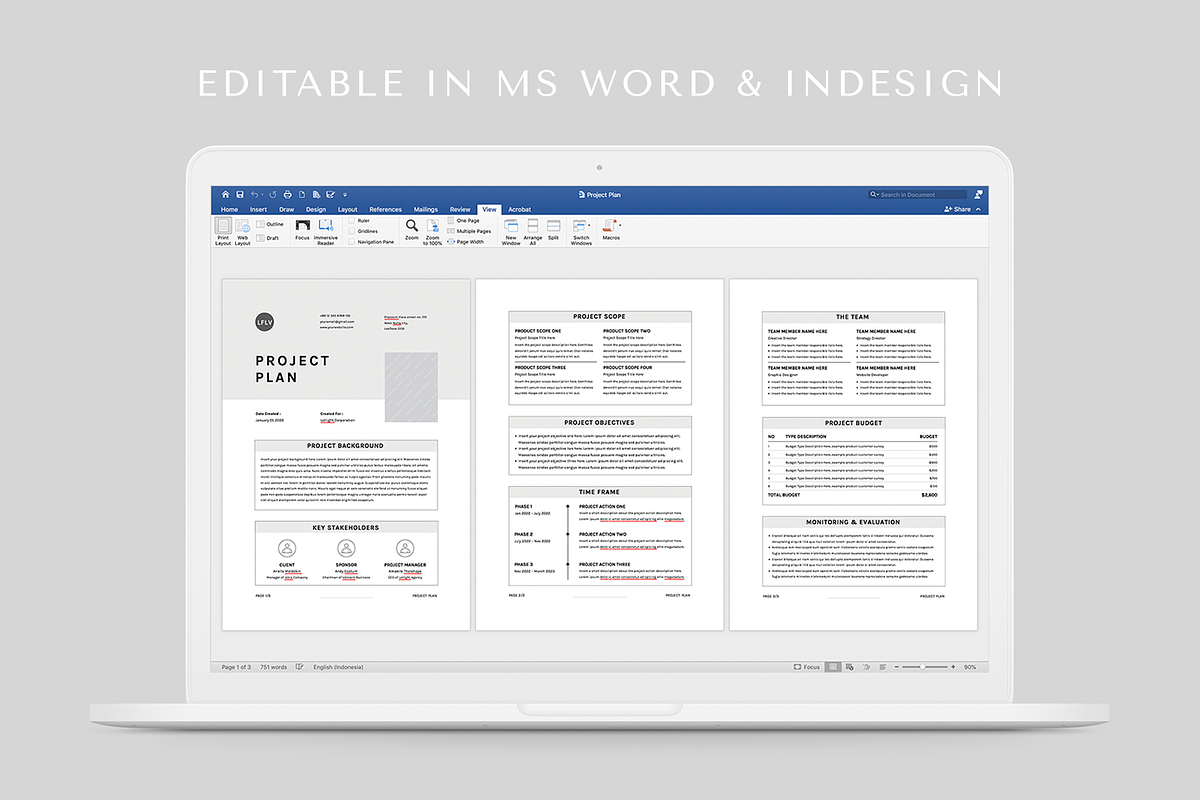Click the Zoom magnifier icon

(410, 226)
